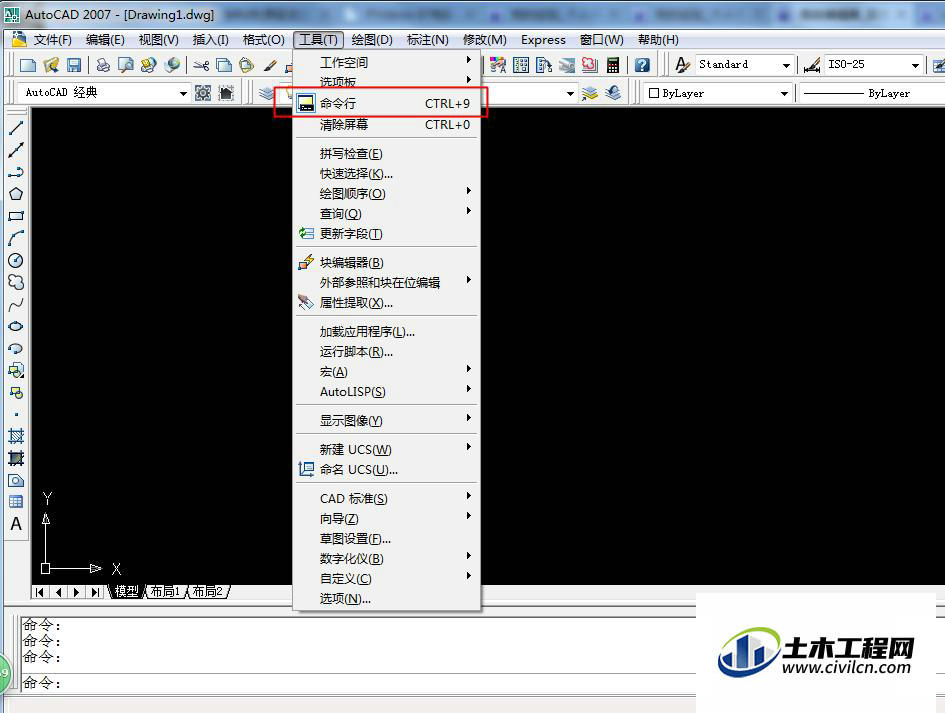
Task: Select the Hatch tool
Action: (x=16, y=436)
